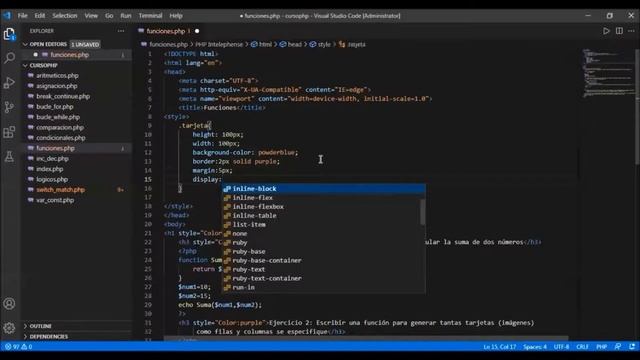Open asignacion.php in the explorer
640x360 pixels.
pos(77,86)
